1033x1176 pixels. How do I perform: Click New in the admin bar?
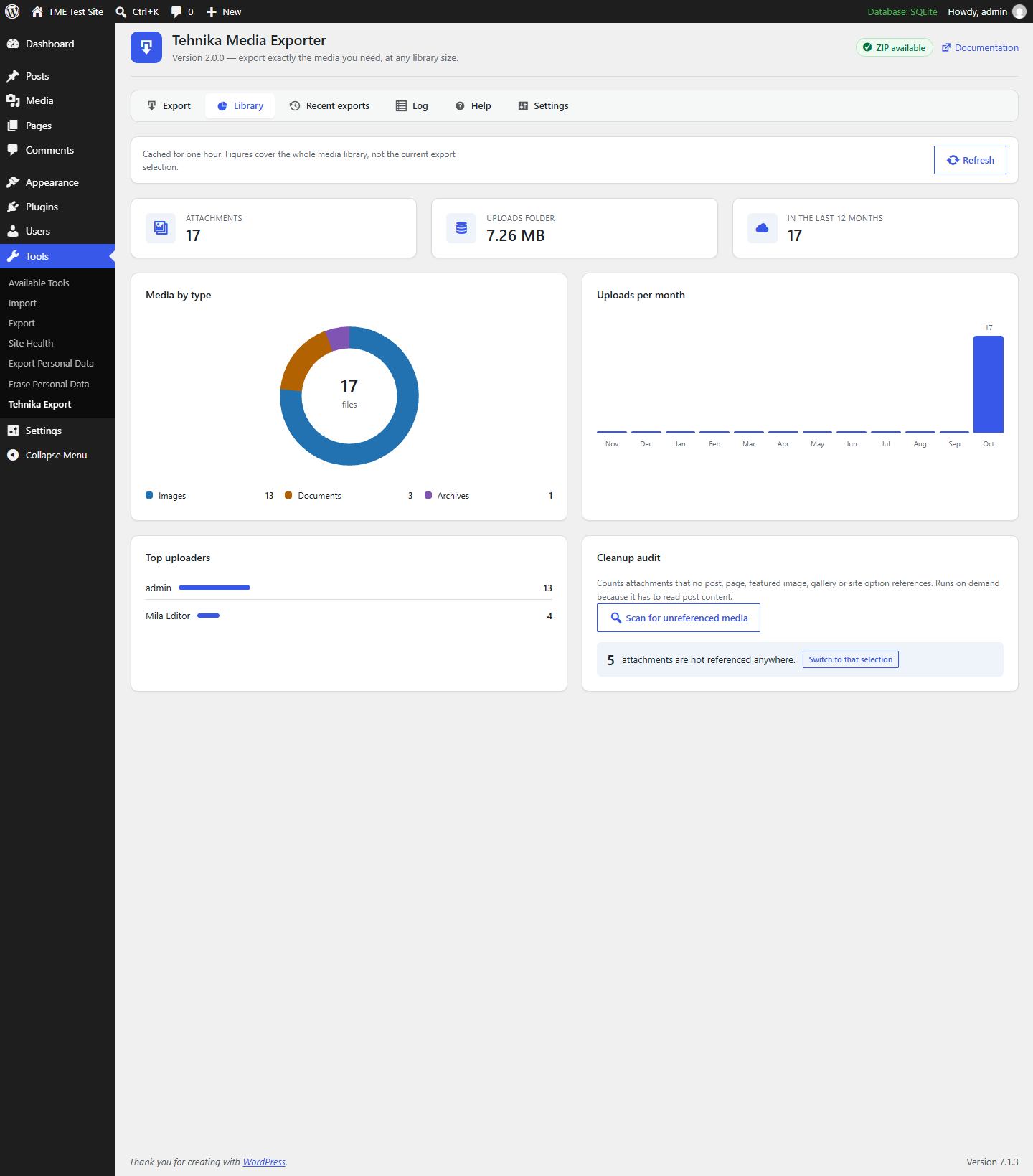tap(224, 11)
